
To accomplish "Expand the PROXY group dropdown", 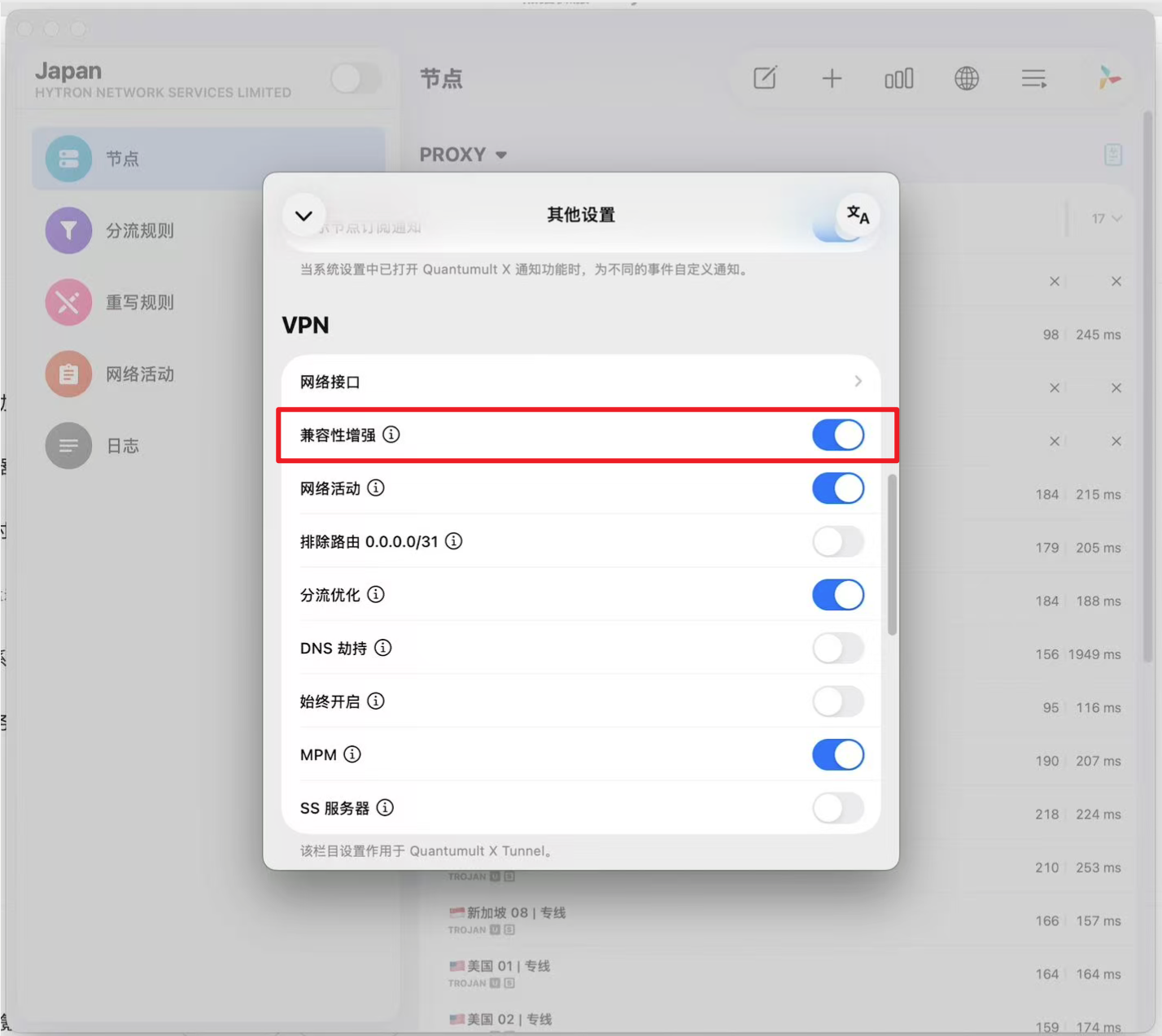I will pyautogui.click(x=463, y=155).
